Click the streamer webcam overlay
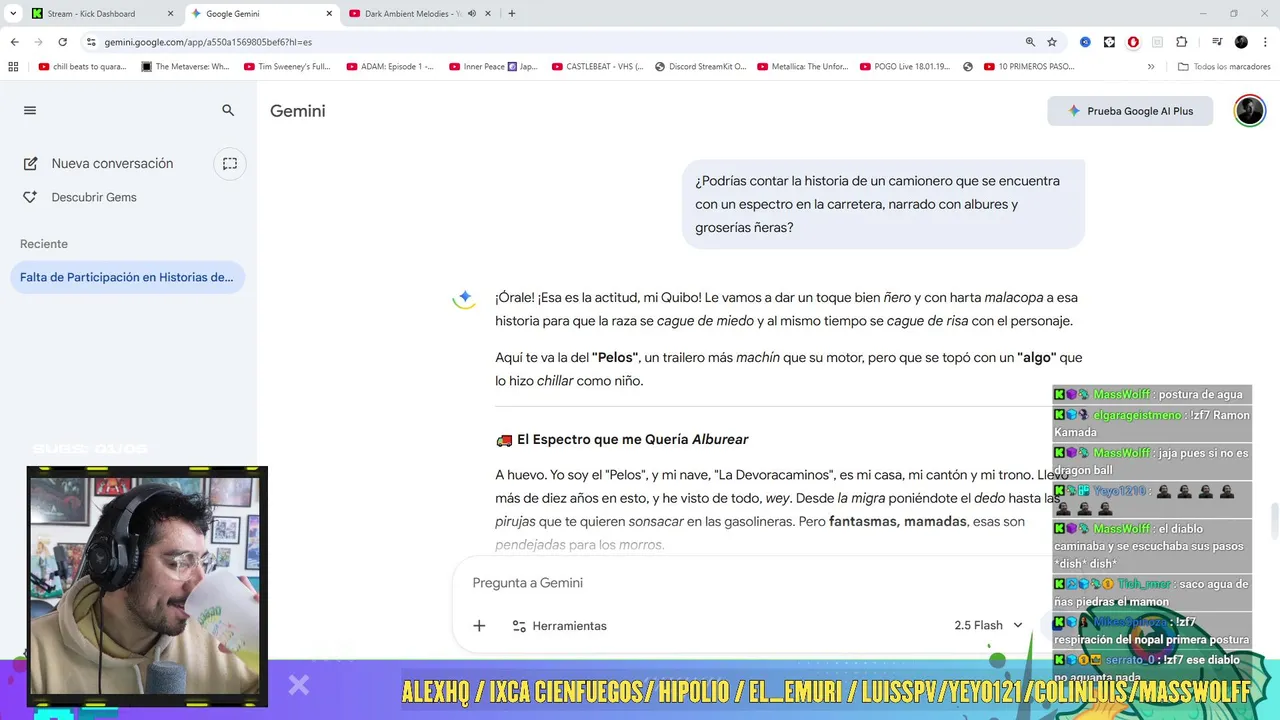This screenshot has width=1280, height=720. 147,586
